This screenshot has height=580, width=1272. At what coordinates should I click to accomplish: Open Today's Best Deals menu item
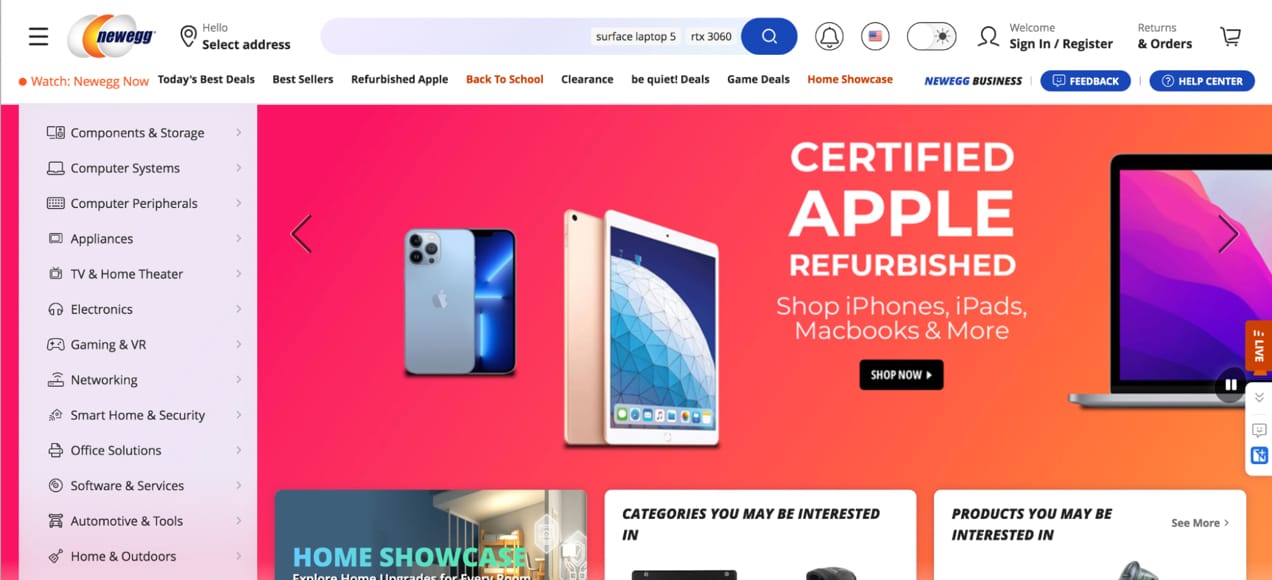click(x=206, y=80)
